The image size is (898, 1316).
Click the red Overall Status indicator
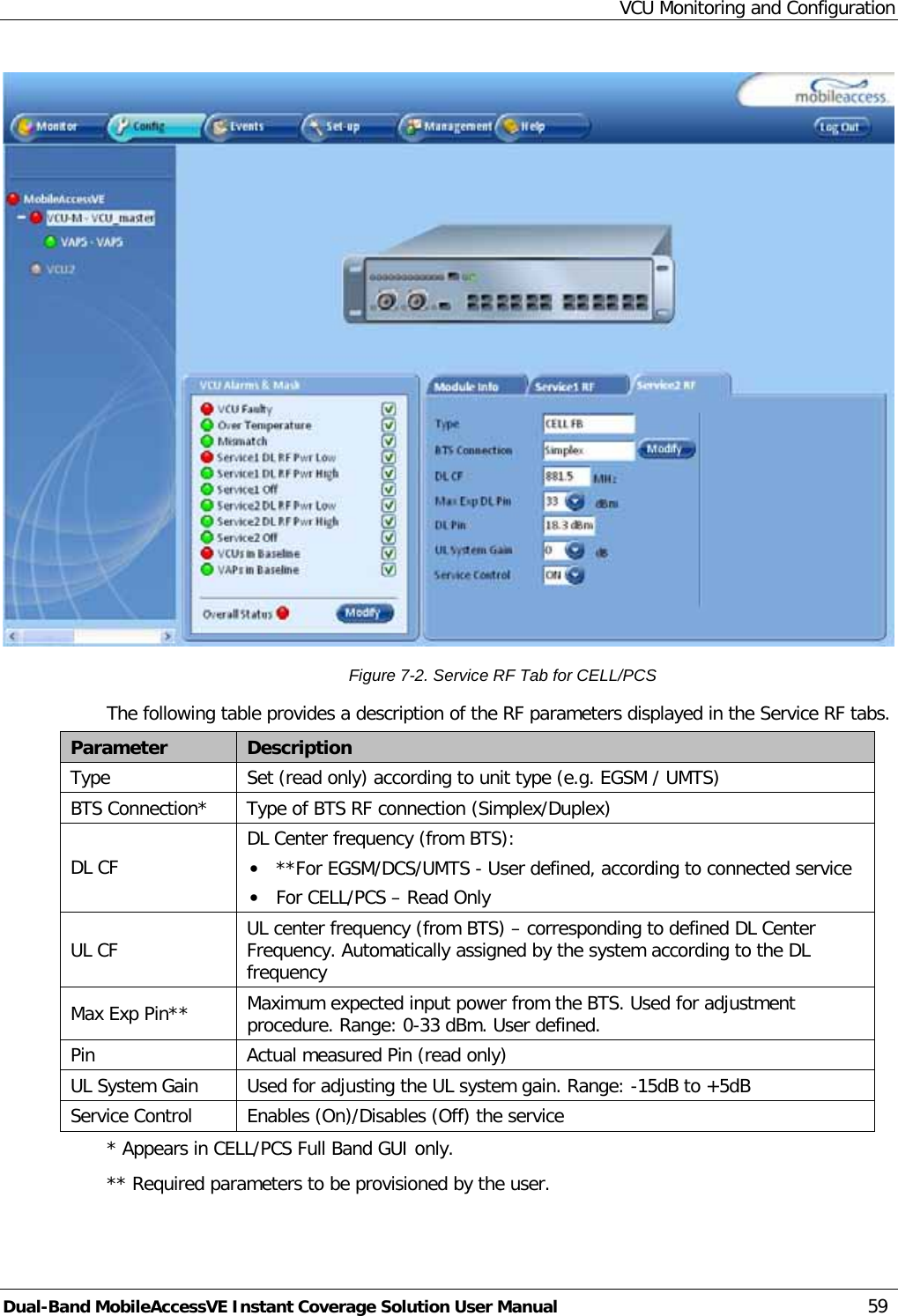click(x=283, y=613)
